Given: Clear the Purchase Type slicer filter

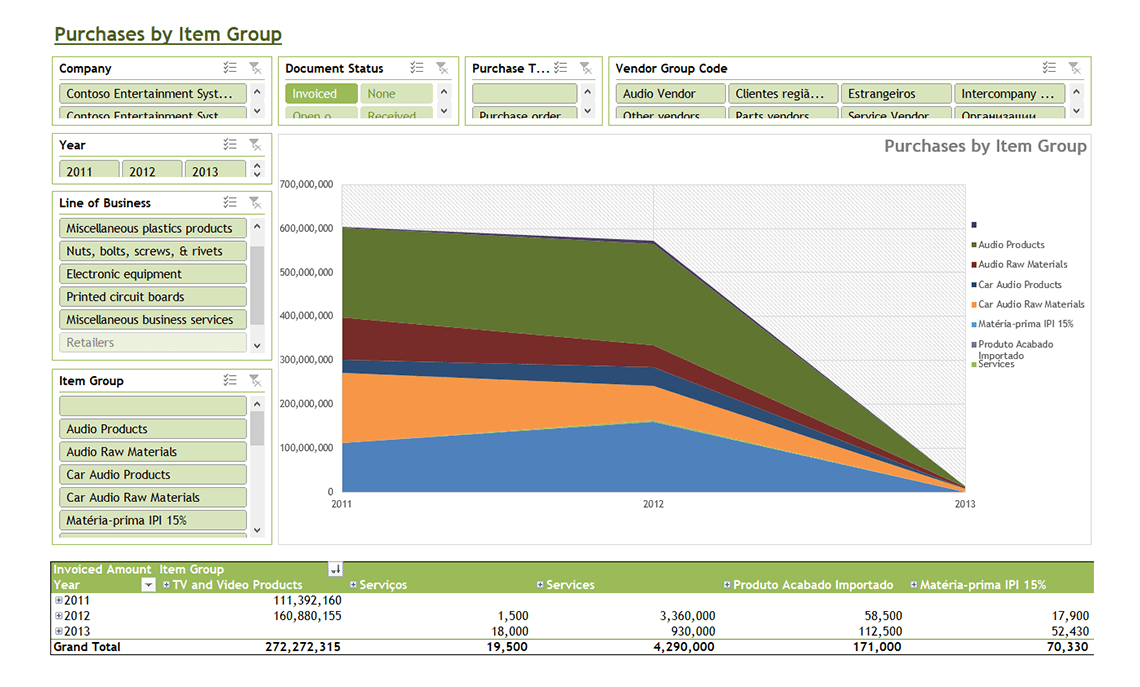Looking at the screenshot, I should click(x=586, y=68).
